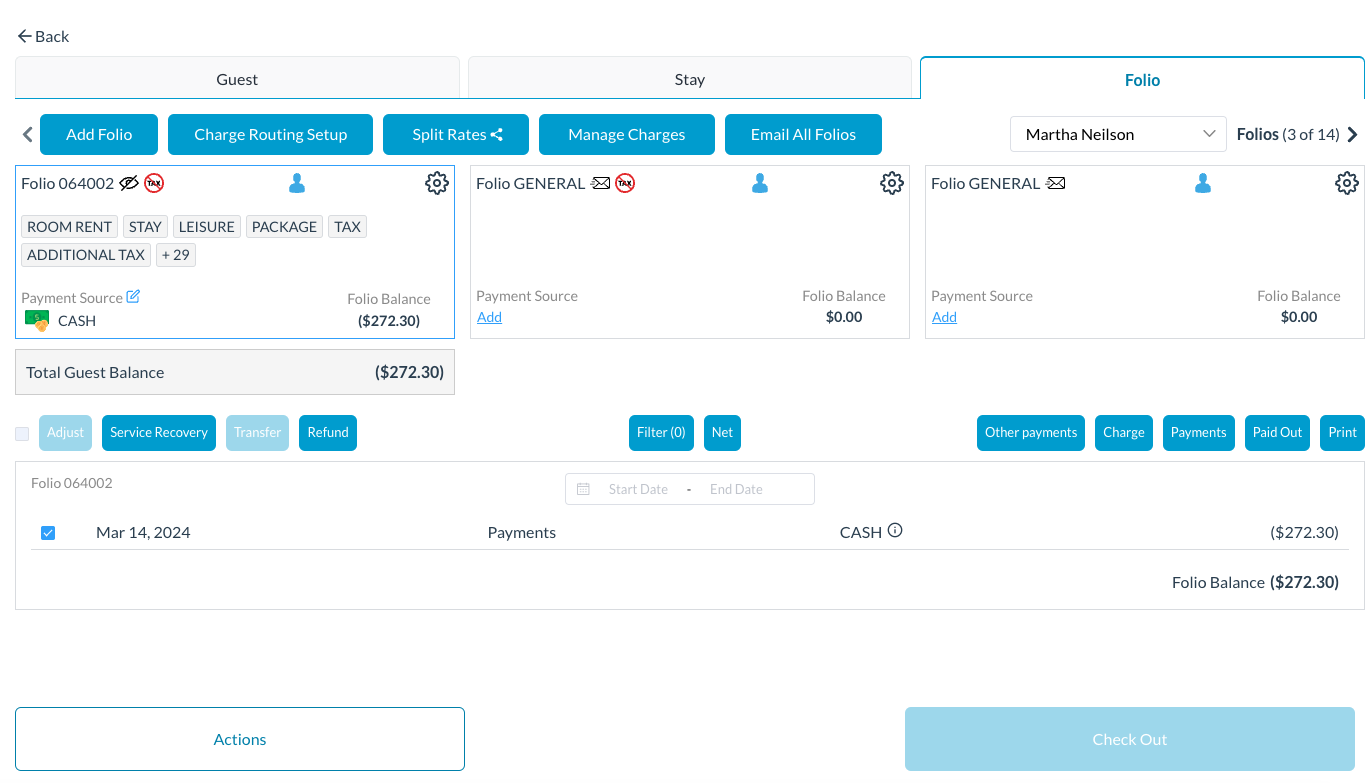Click Add link under middle folio Payment Source

point(489,317)
